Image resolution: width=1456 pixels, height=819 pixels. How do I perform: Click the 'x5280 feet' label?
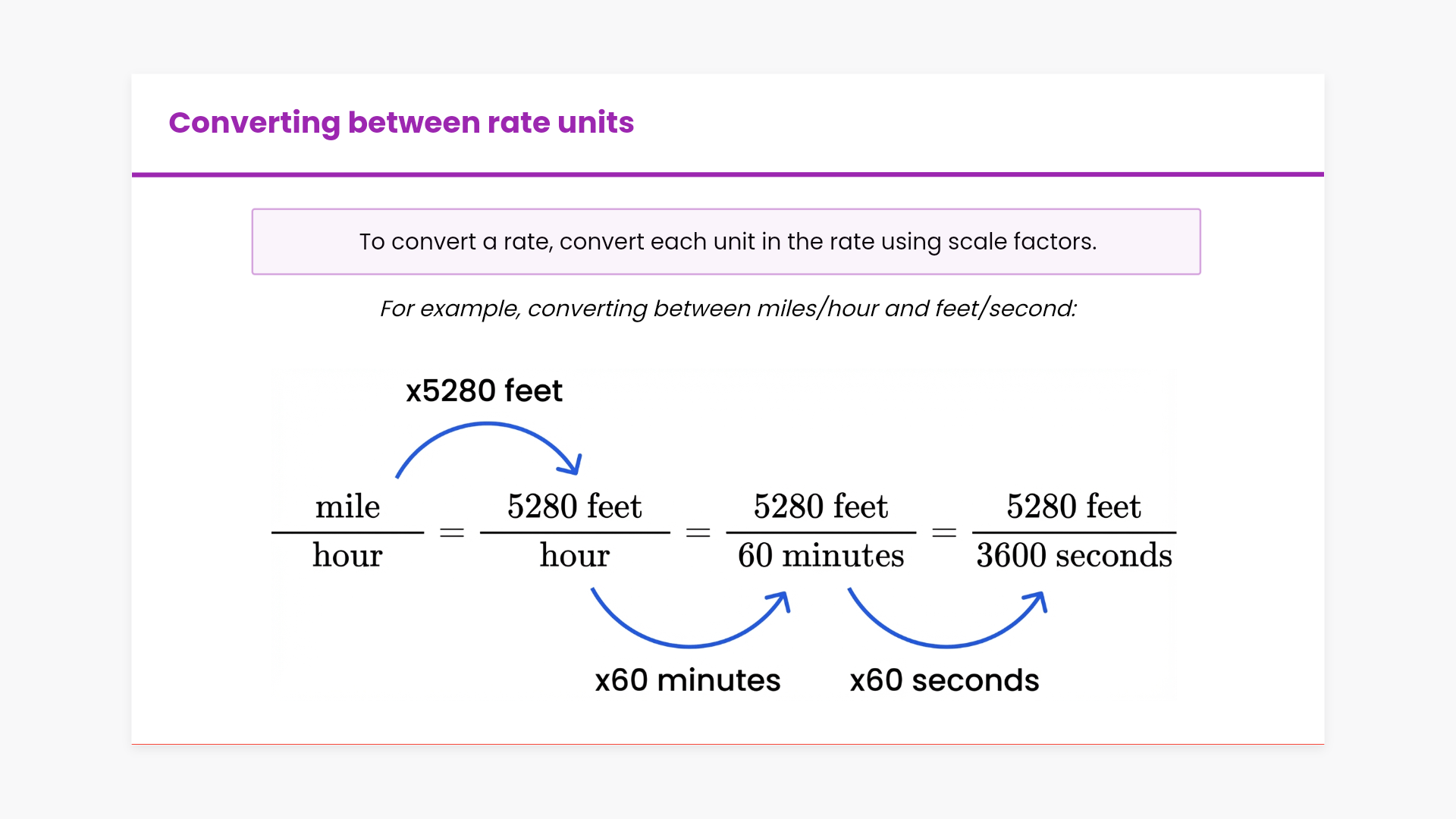[484, 391]
